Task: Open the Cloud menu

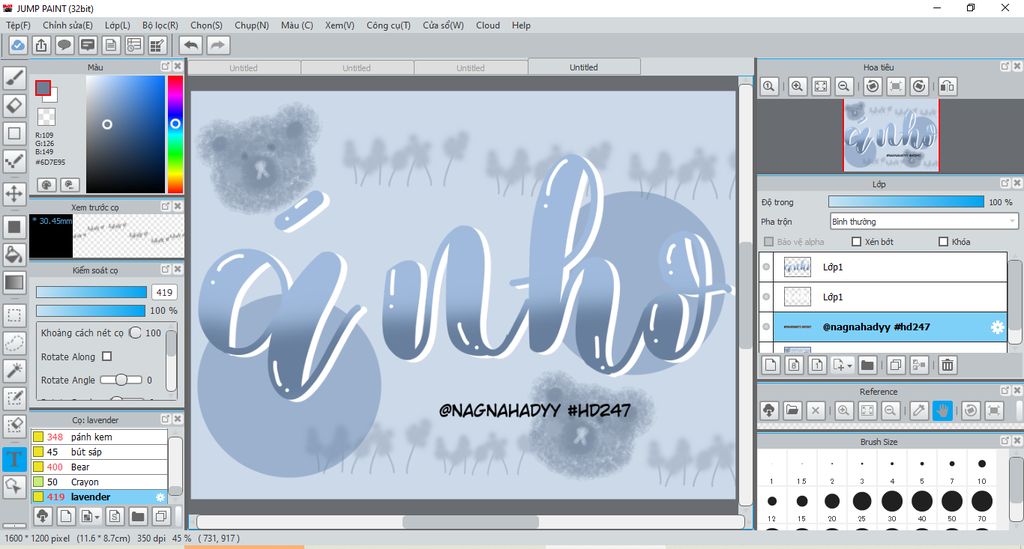Action: [488, 25]
